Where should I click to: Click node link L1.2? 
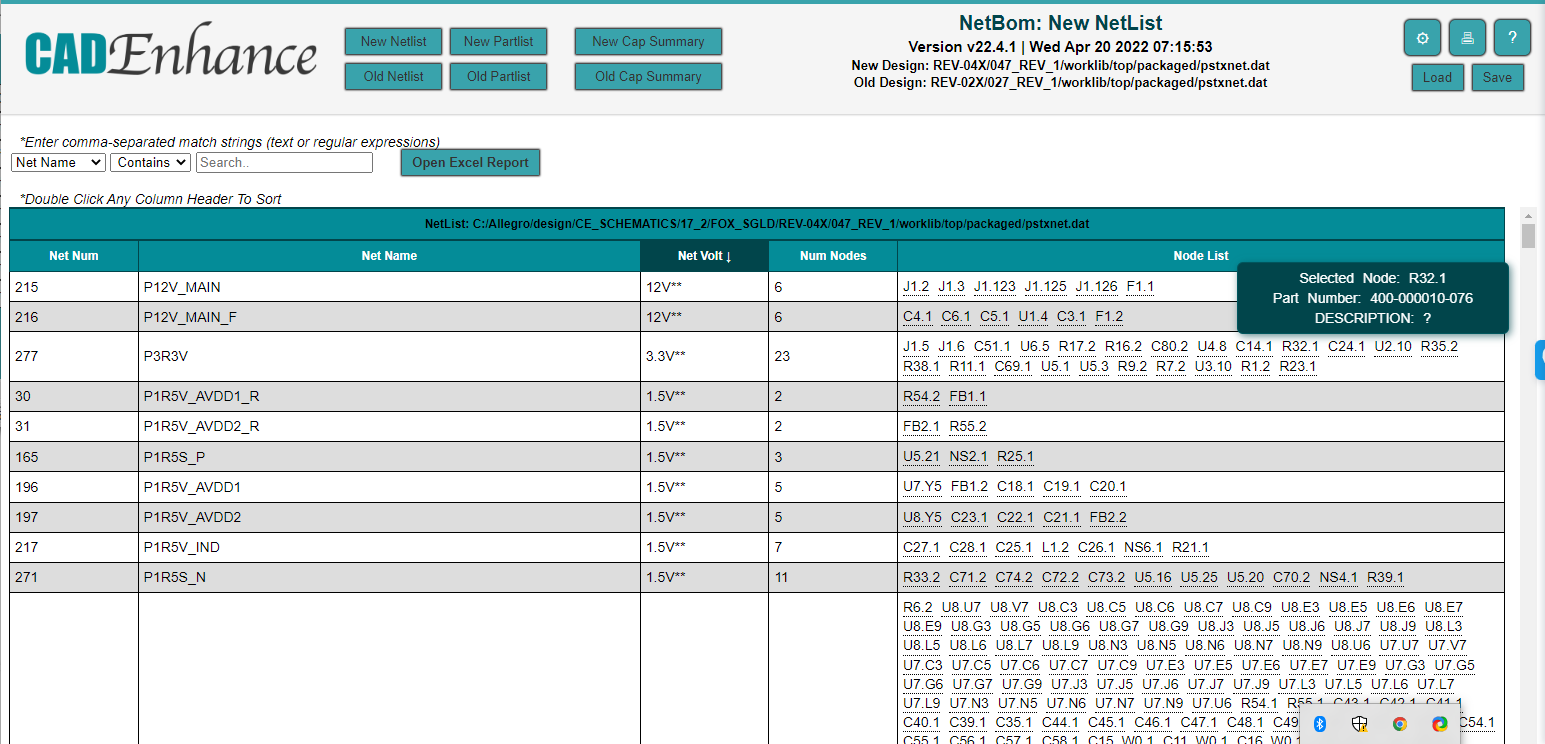coord(1055,547)
